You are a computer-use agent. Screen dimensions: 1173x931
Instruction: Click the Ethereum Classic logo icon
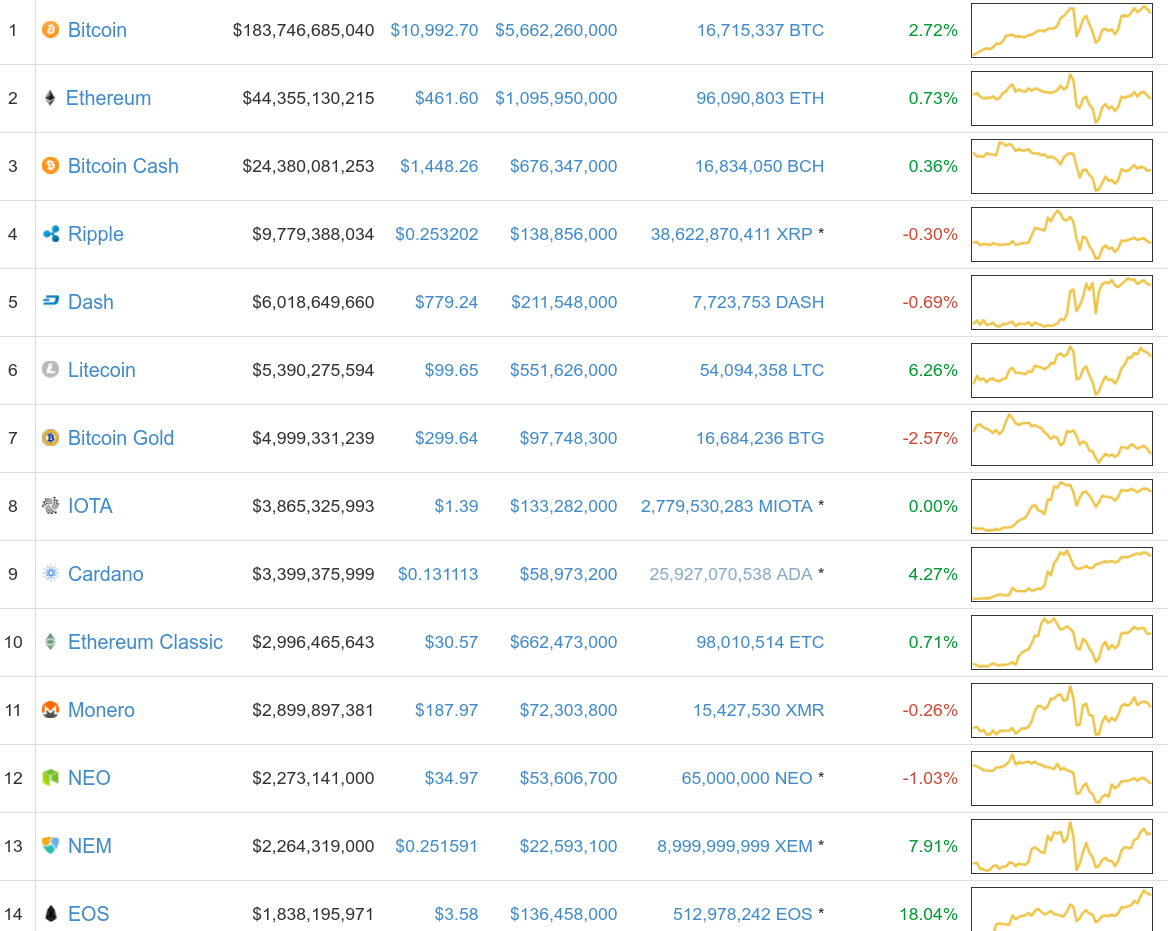(50, 642)
